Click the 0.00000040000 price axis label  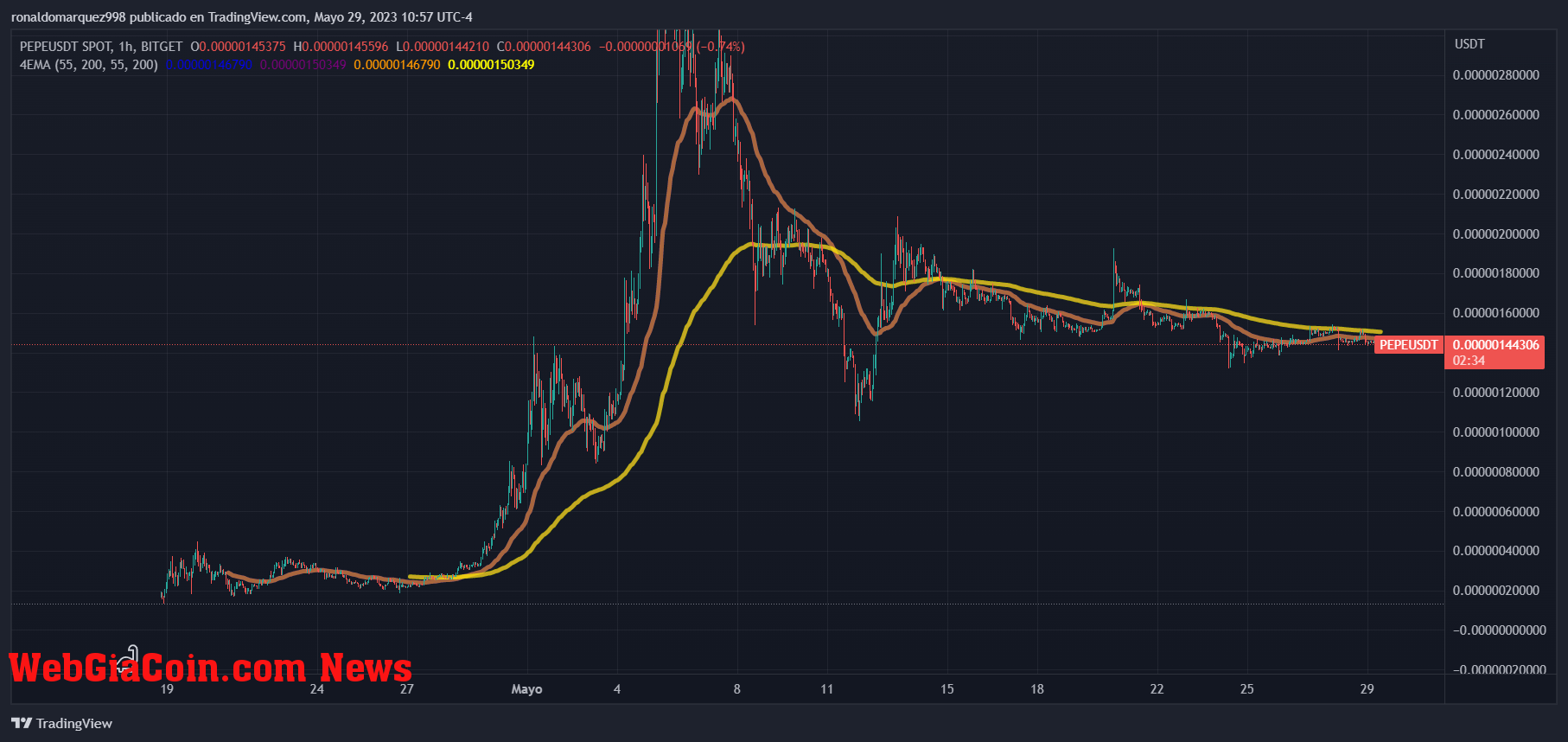point(1496,551)
